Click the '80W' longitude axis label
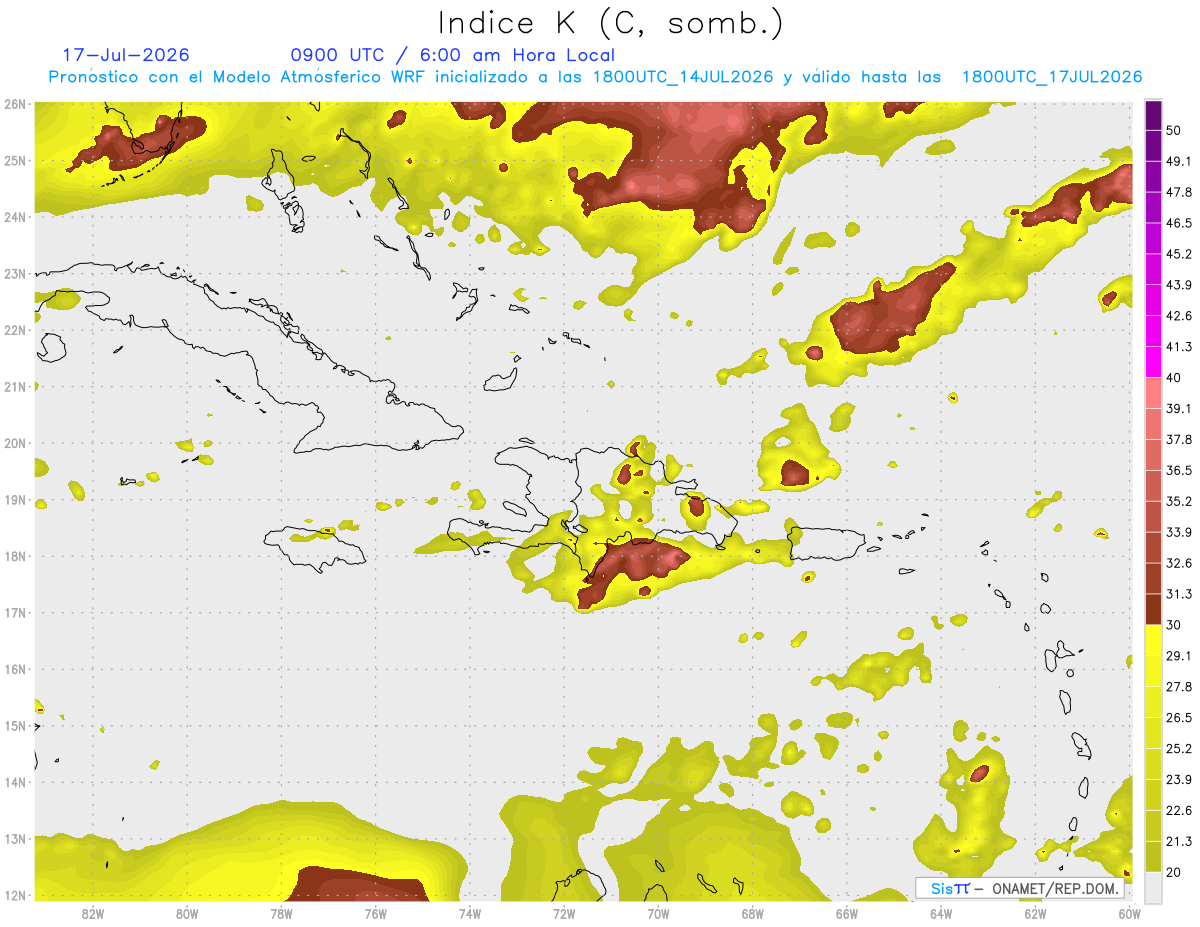This screenshot has height=927, width=1200. click(187, 913)
